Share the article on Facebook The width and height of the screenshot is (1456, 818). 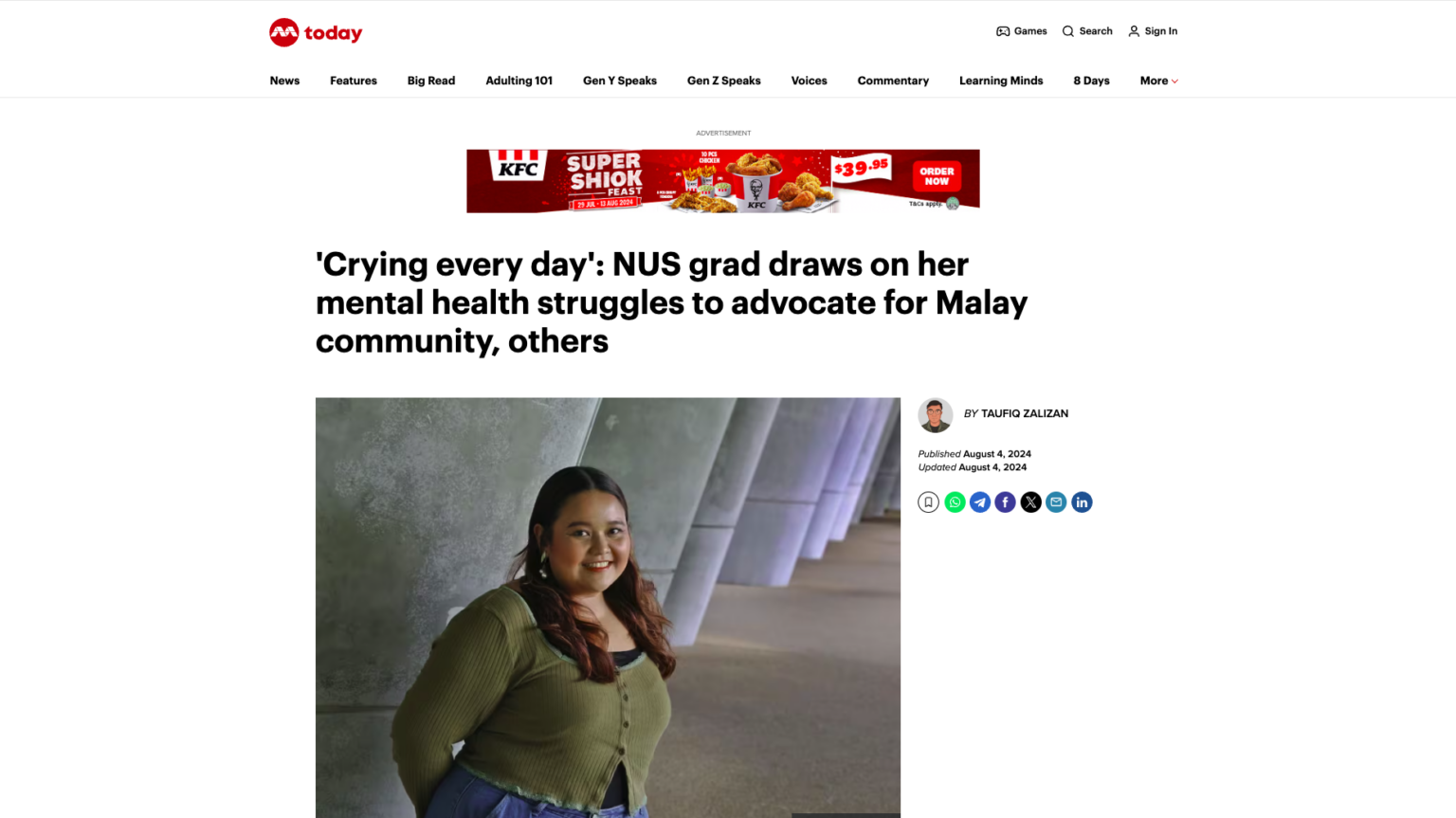pos(1005,501)
